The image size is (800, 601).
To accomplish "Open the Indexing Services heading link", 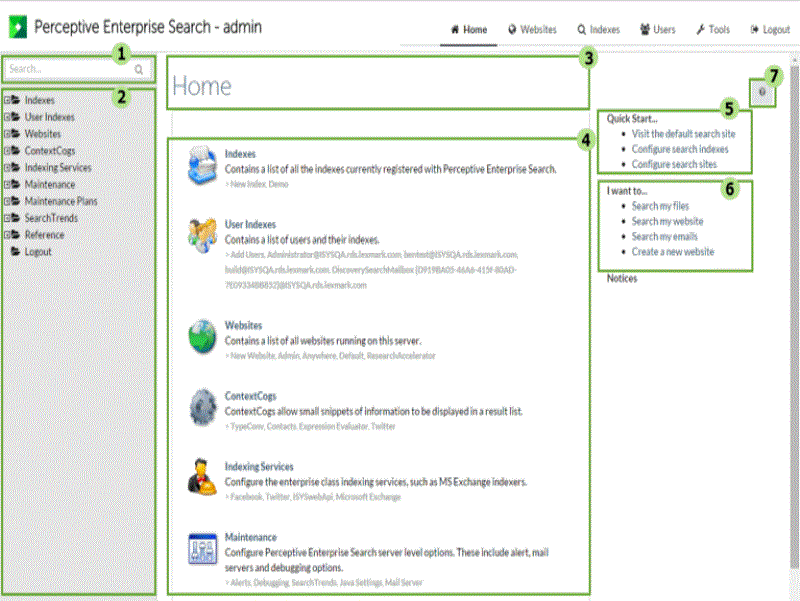I will click(x=259, y=466).
